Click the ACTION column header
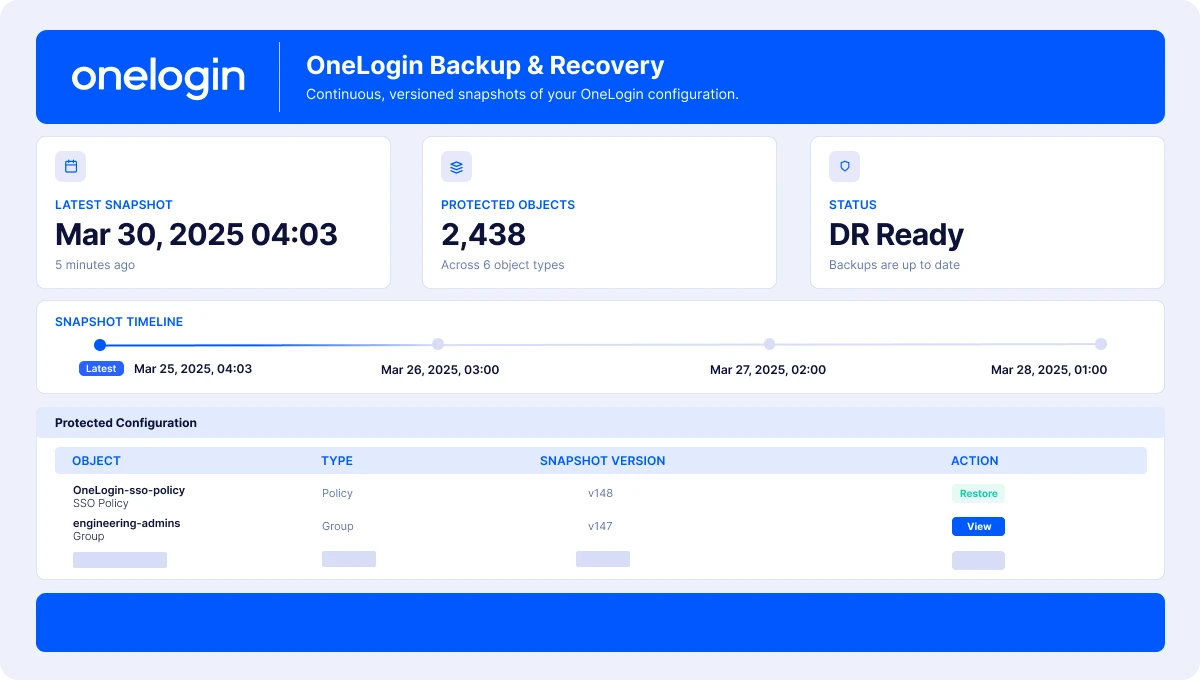The width and height of the screenshot is (1200, 680). pyautogui.click(x=975, y=461)
